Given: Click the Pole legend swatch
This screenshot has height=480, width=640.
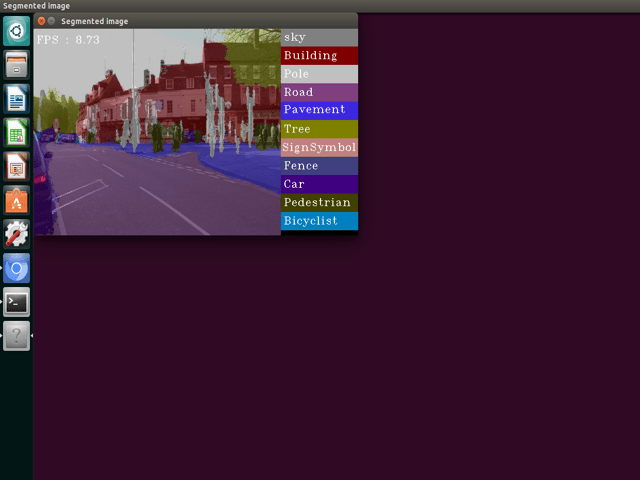Looking at the screenshot, I should [x=319, y=74].
